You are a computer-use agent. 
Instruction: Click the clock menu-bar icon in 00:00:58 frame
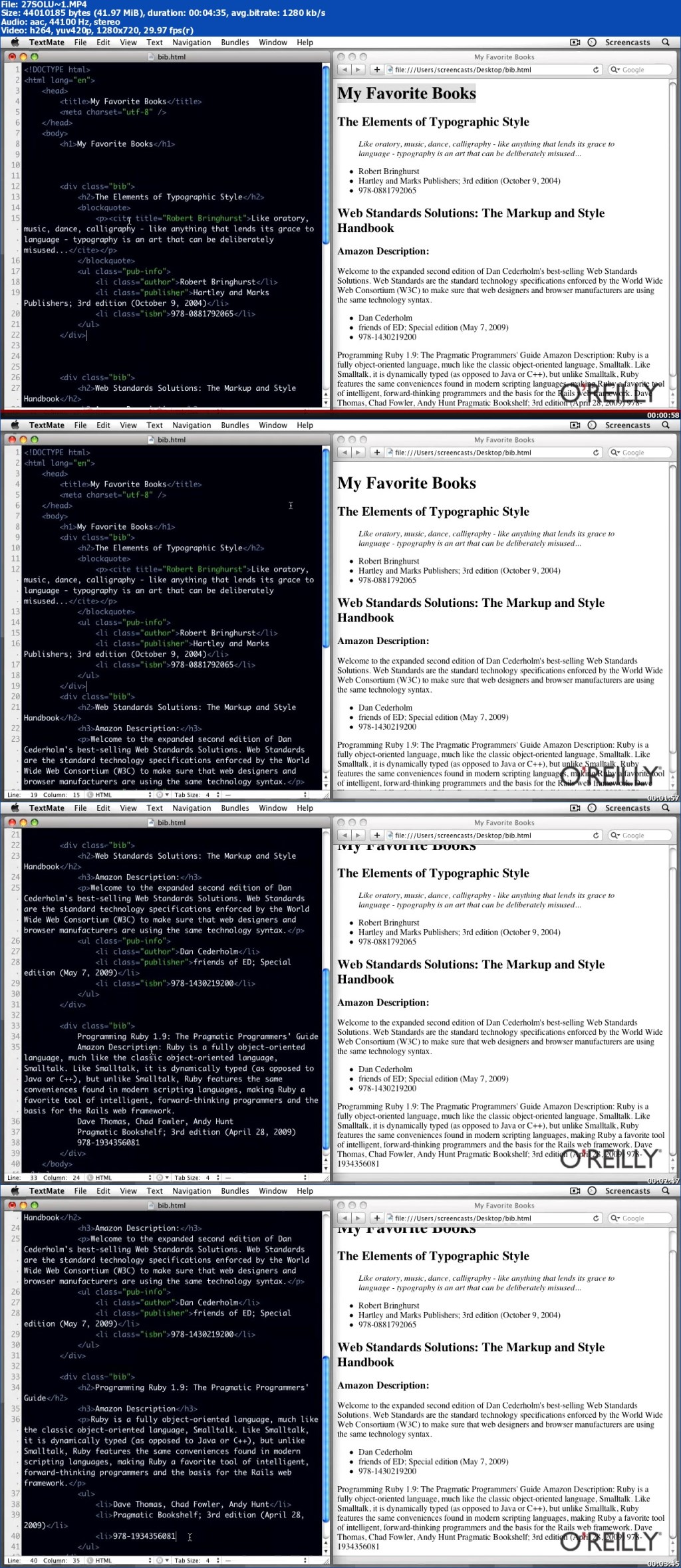(592, 43)
